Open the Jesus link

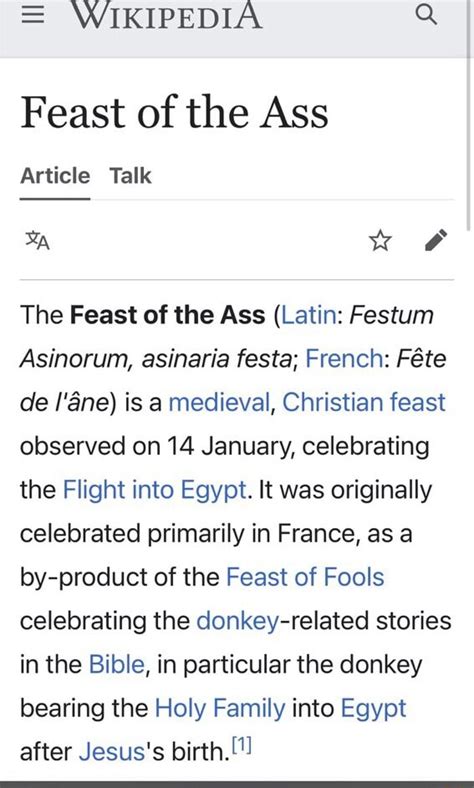pos(112,752)
